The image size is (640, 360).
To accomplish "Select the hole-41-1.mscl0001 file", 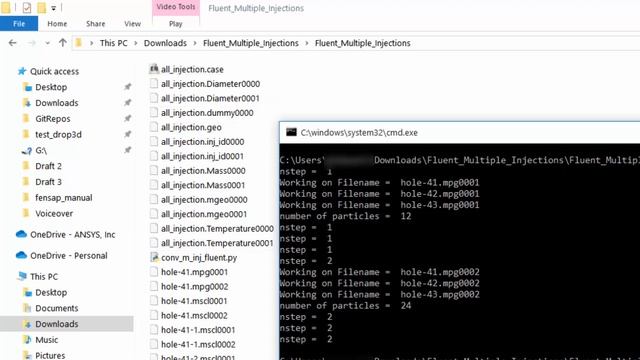I will coord(198,330).
